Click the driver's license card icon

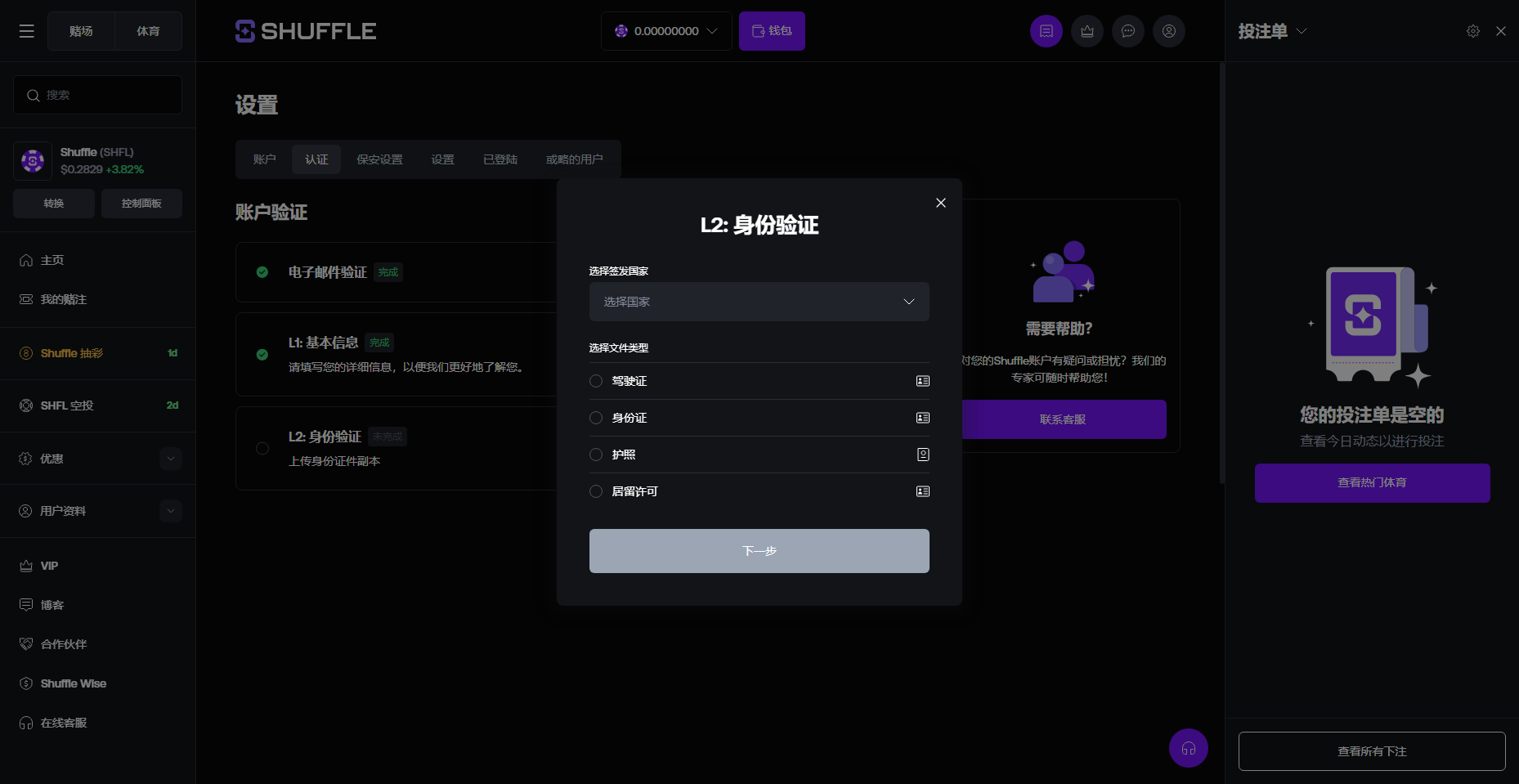pos(923,381)
